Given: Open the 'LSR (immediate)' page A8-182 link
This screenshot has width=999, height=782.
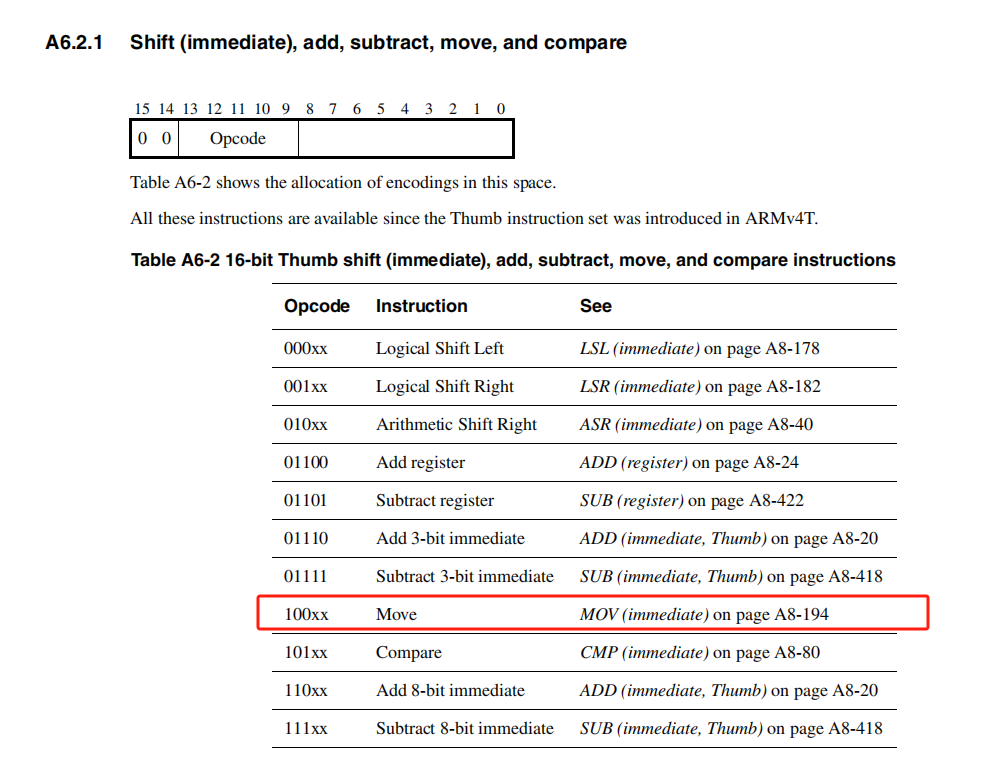Looking at the screenshot, I should tap(700, 387).
